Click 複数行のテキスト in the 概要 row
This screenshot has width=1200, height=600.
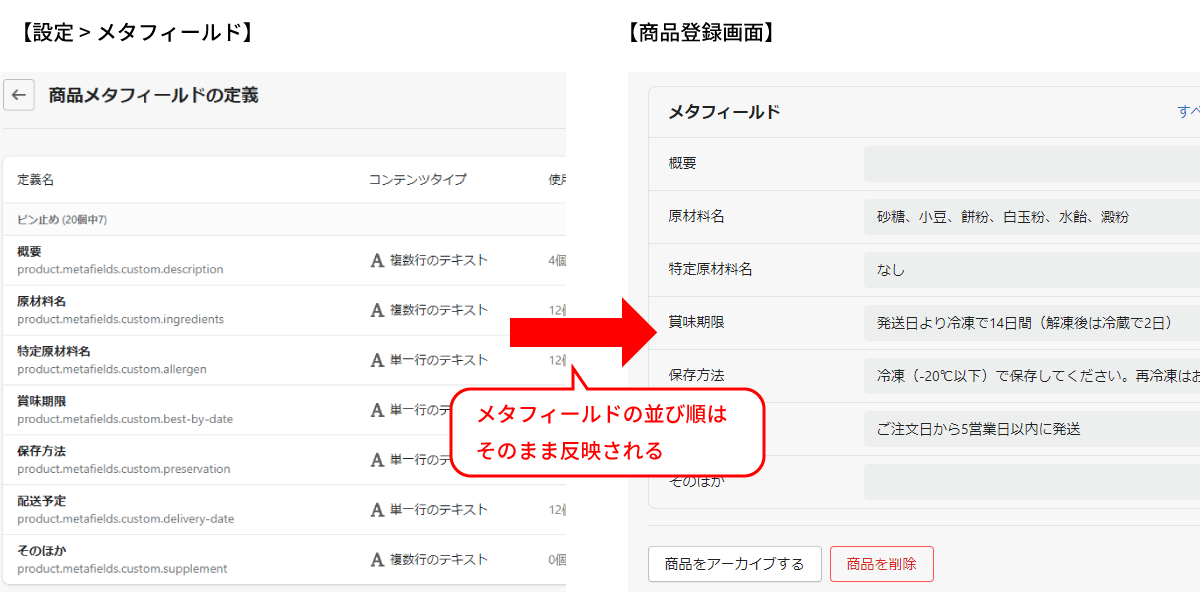click(439, 260)
